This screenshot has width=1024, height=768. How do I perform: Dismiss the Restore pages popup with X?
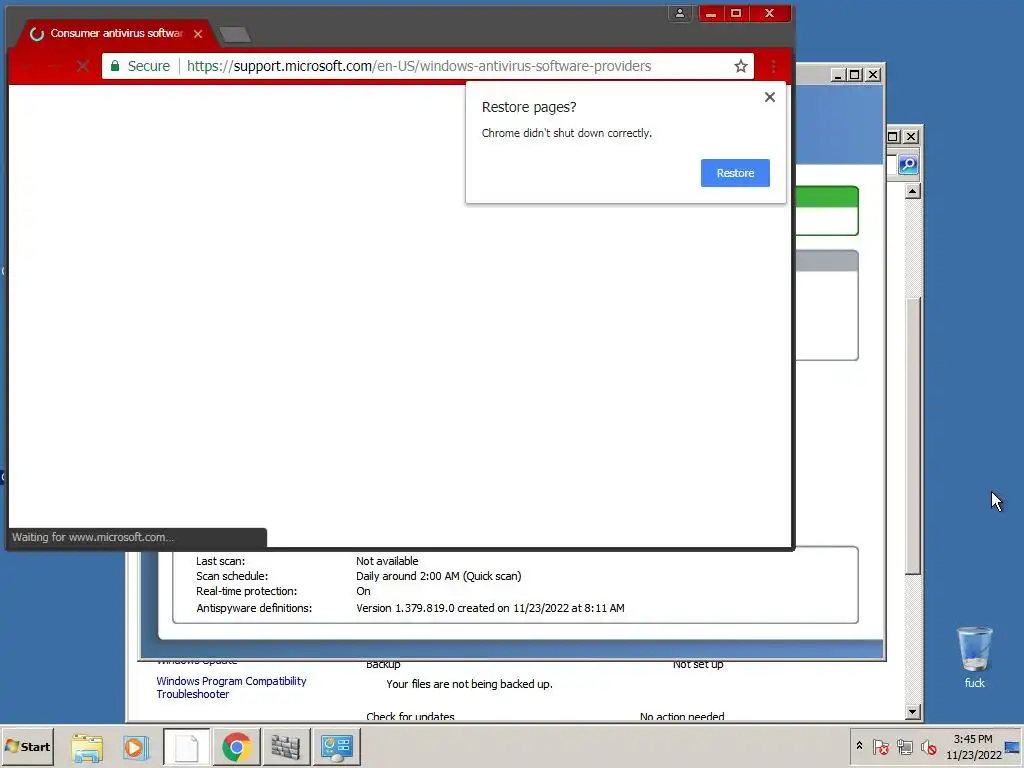(x=770, y=97)
